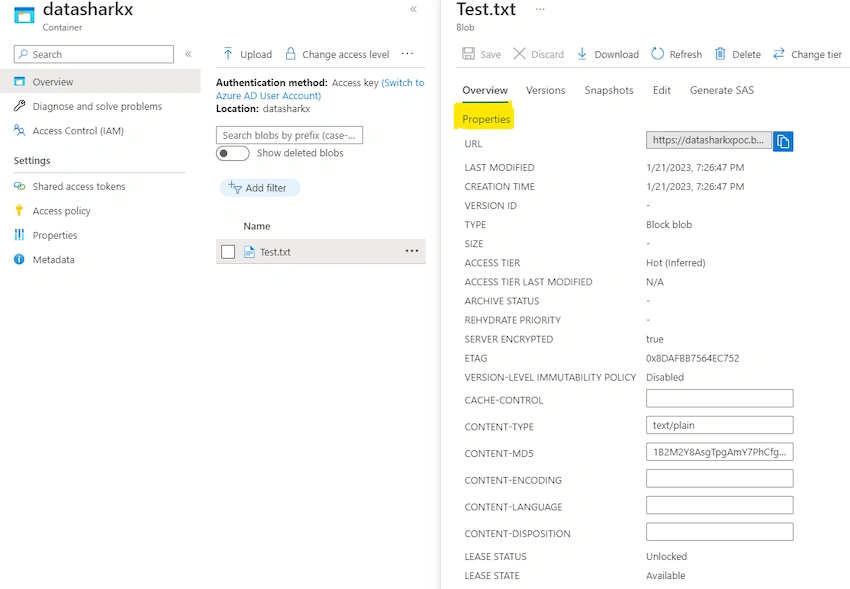Click the sidebar Properties bars icon
This screenshot has height=589, width=850.
(x=20, y=235)
